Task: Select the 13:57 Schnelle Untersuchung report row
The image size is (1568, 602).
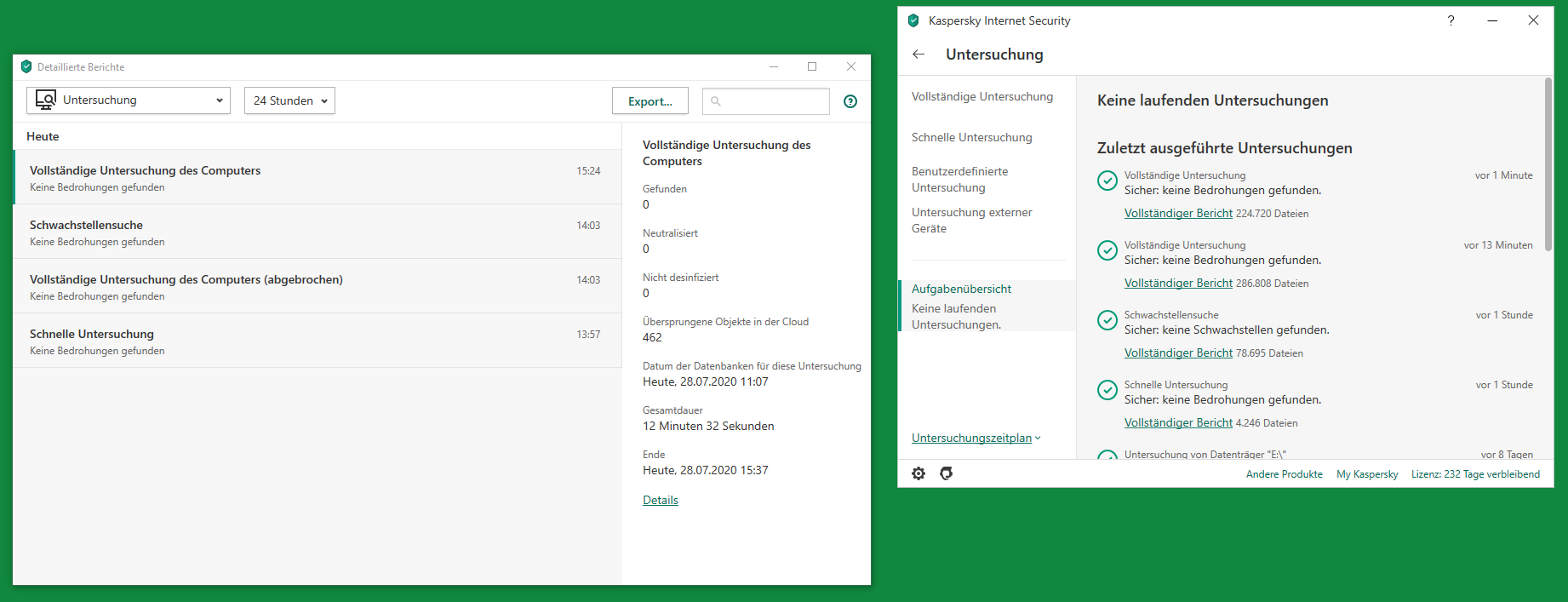Action: point(318,341)
